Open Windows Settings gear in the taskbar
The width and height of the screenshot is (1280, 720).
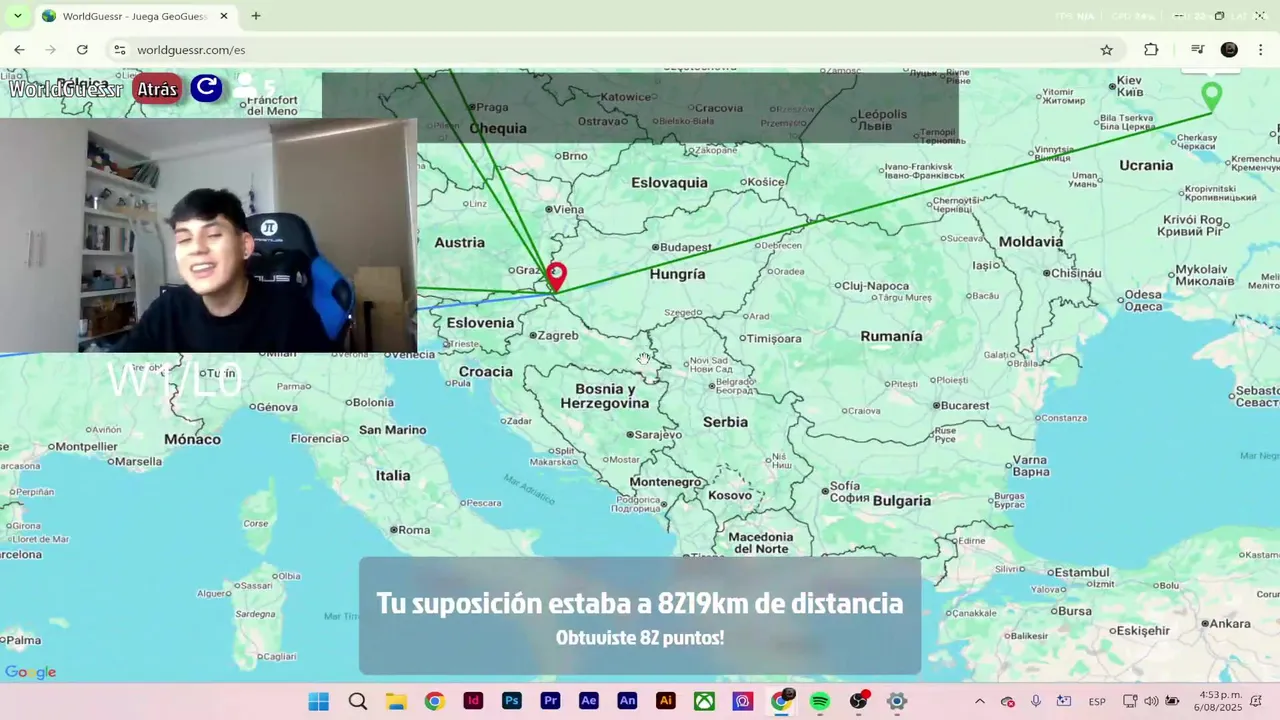tap(897, 701)
